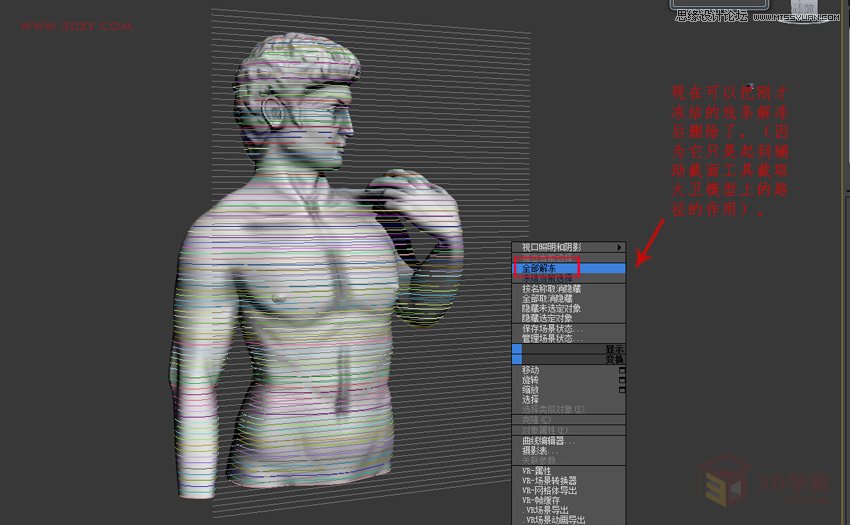Open 旋转 settings box icon

pyautogui.click(x=622, y=380)
